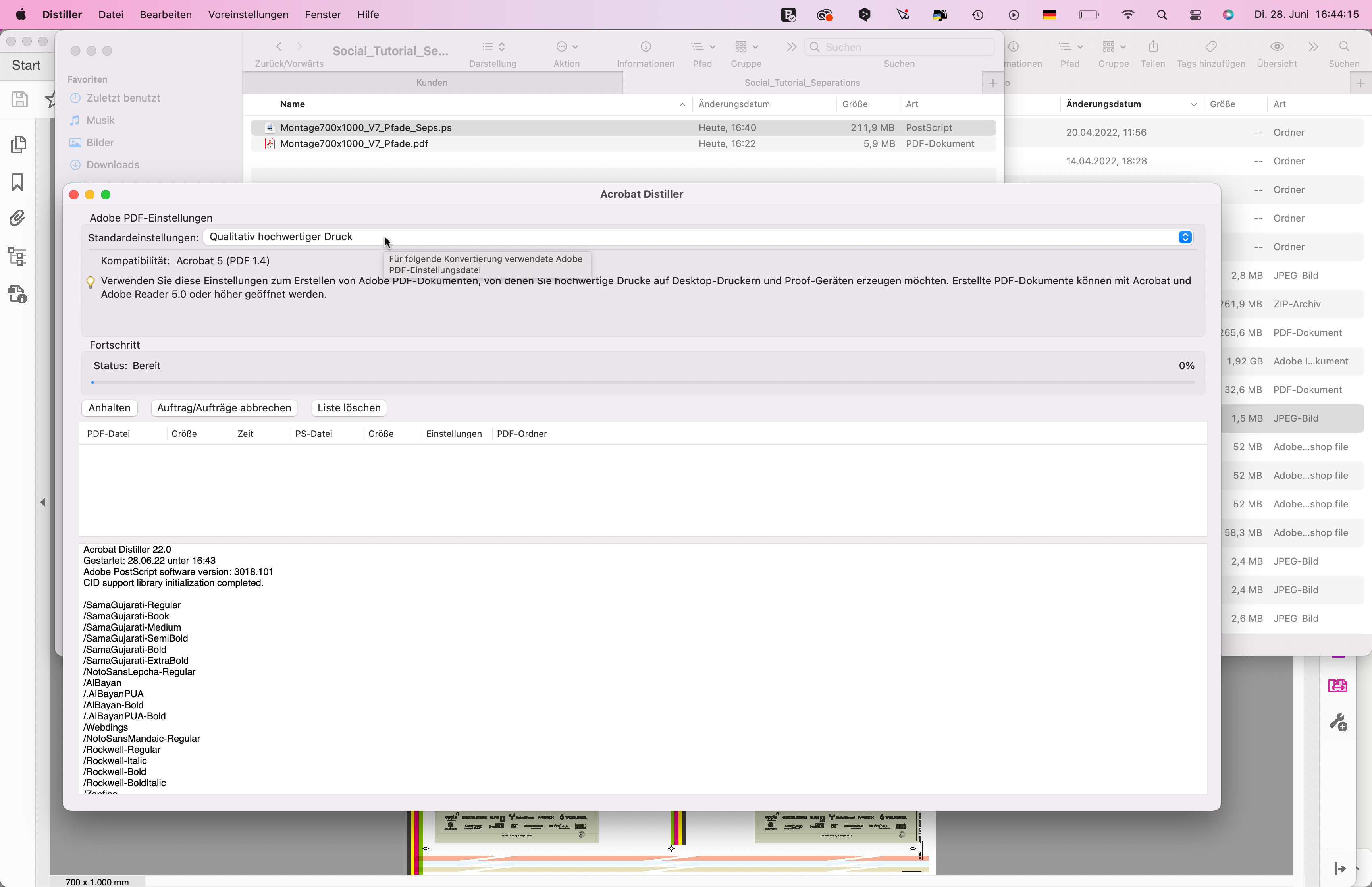Image resolution: width=1372 pixels, height=887 pixels.
Task: Open the standards panel icon in Acrobat sidebar
Action: tap(17, 294)
